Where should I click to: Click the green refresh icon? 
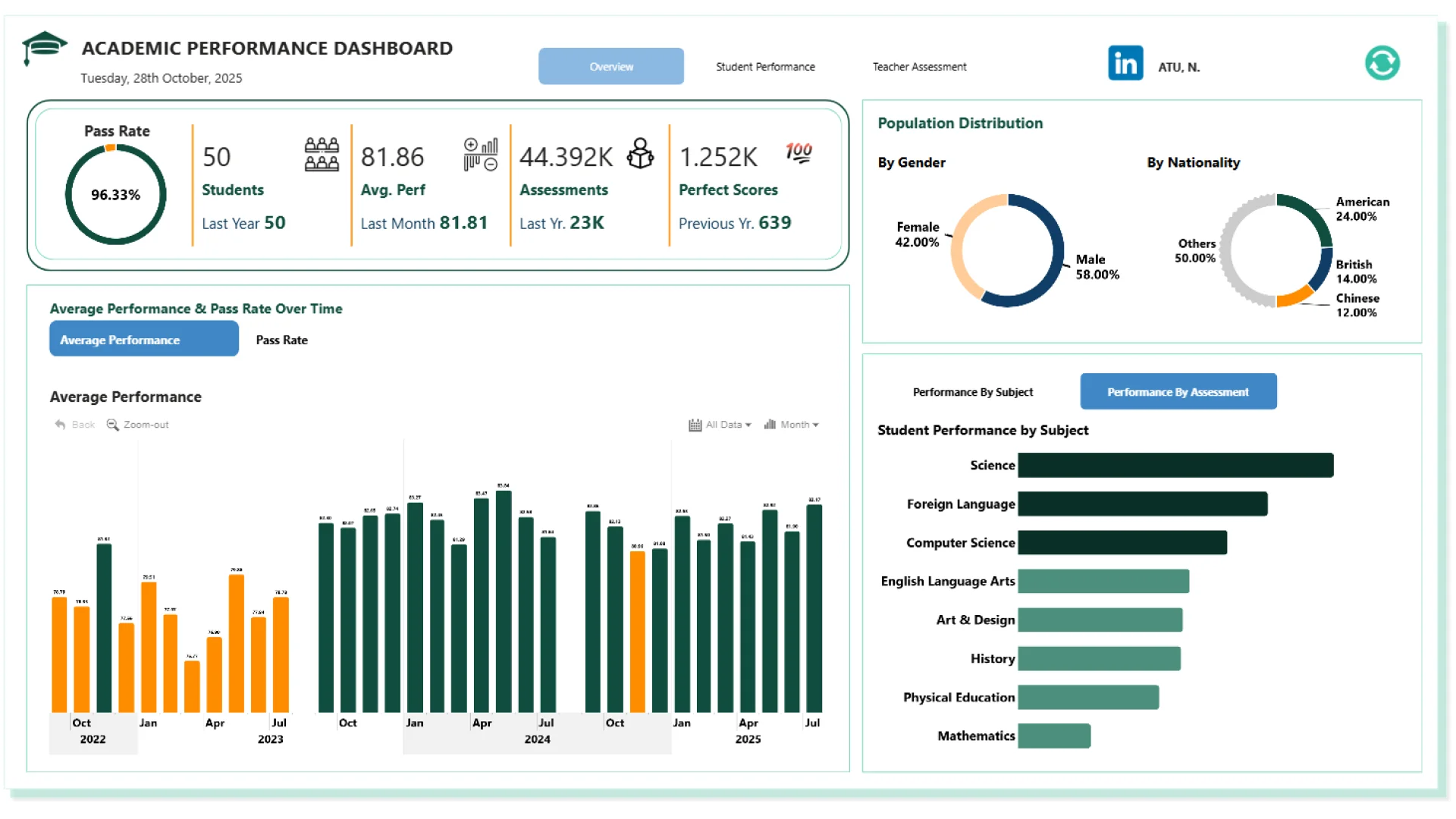point(1382,63)
